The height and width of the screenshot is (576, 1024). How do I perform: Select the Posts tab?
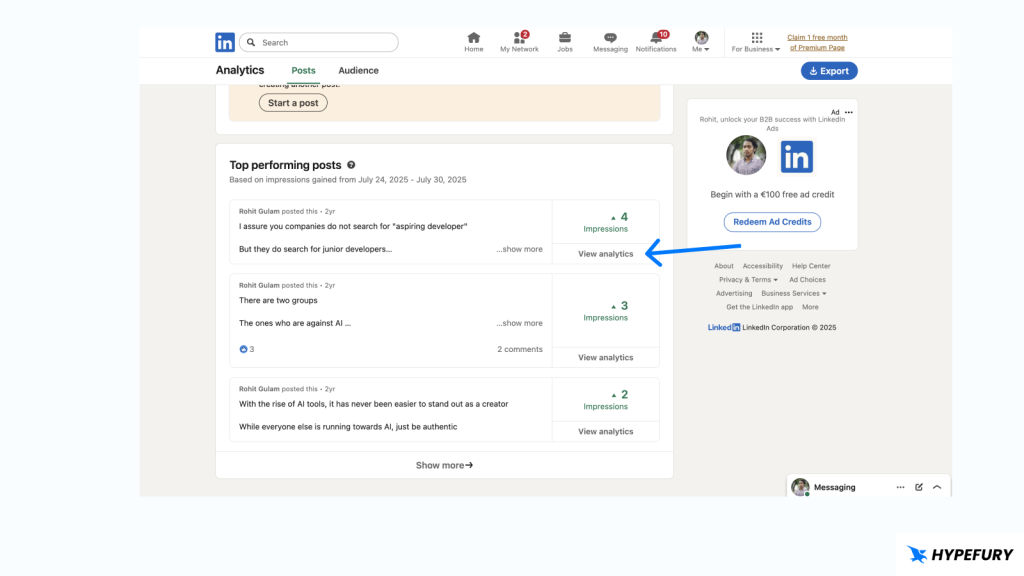303,71
